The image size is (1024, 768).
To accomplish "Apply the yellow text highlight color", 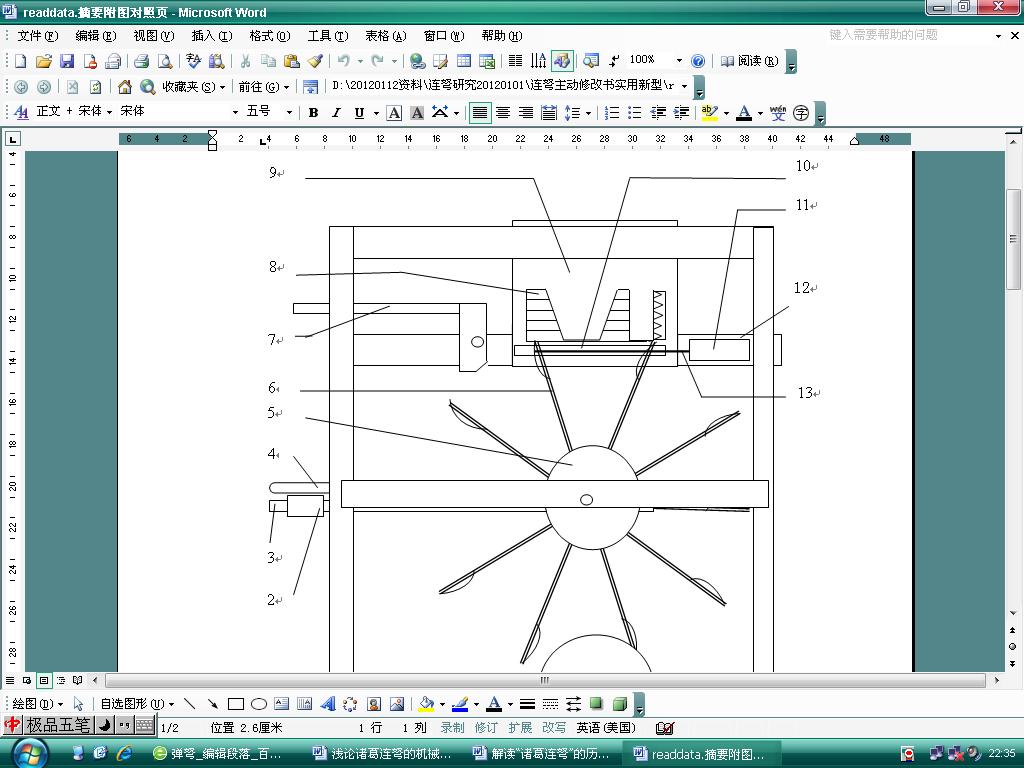I will (709, 113).
